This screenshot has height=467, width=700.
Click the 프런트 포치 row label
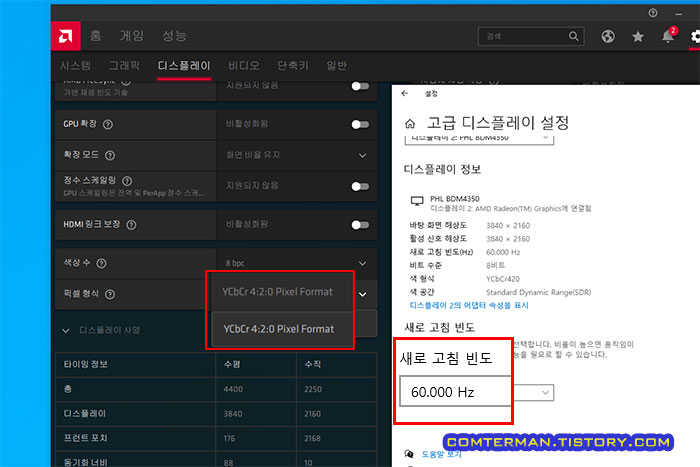85,438
